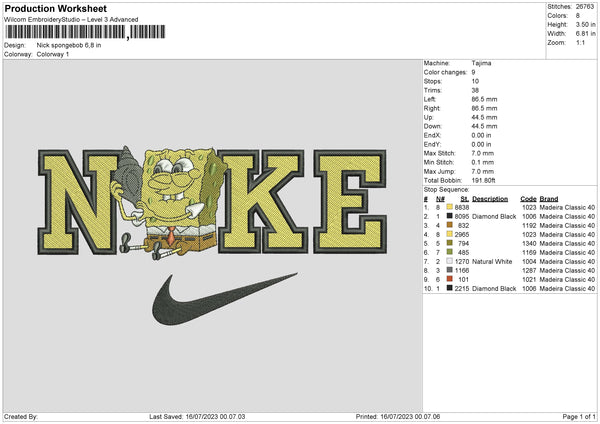The height and width of the screenshot is (424, 600).
Task: Click the Zoom value '1:1'
Action: click(580, 42)
